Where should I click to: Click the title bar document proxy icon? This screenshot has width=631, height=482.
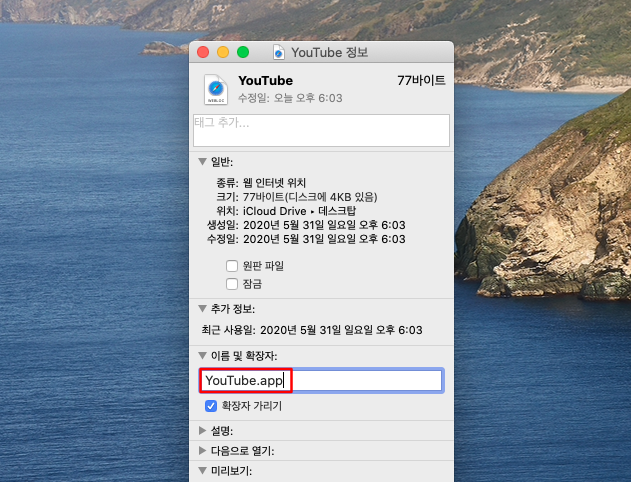coord(278,52)
